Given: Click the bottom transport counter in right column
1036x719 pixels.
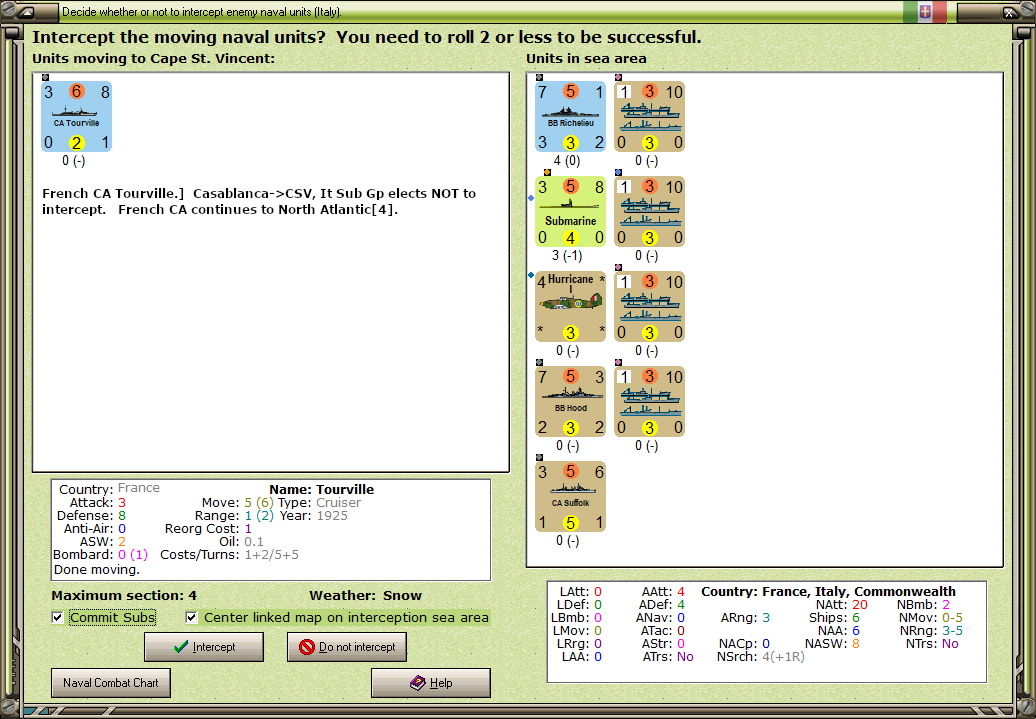Looking at the screenshot, I should (649, 400).
